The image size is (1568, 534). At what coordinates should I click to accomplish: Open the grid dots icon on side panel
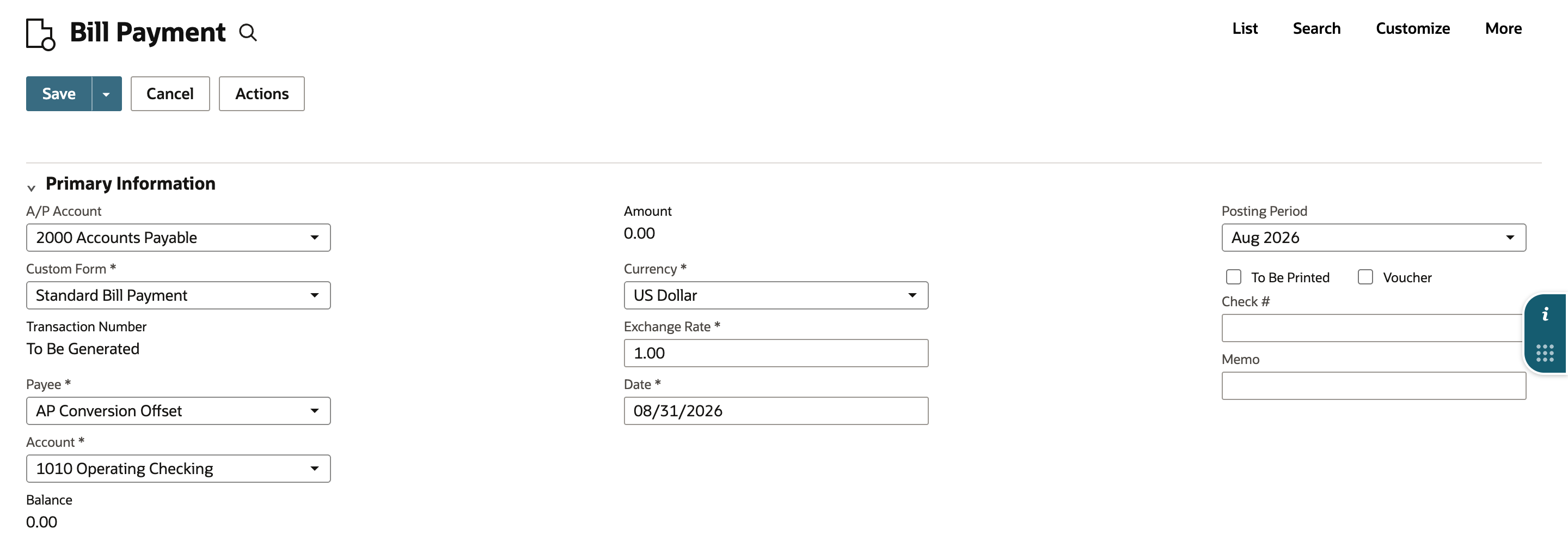point(1545,353)
